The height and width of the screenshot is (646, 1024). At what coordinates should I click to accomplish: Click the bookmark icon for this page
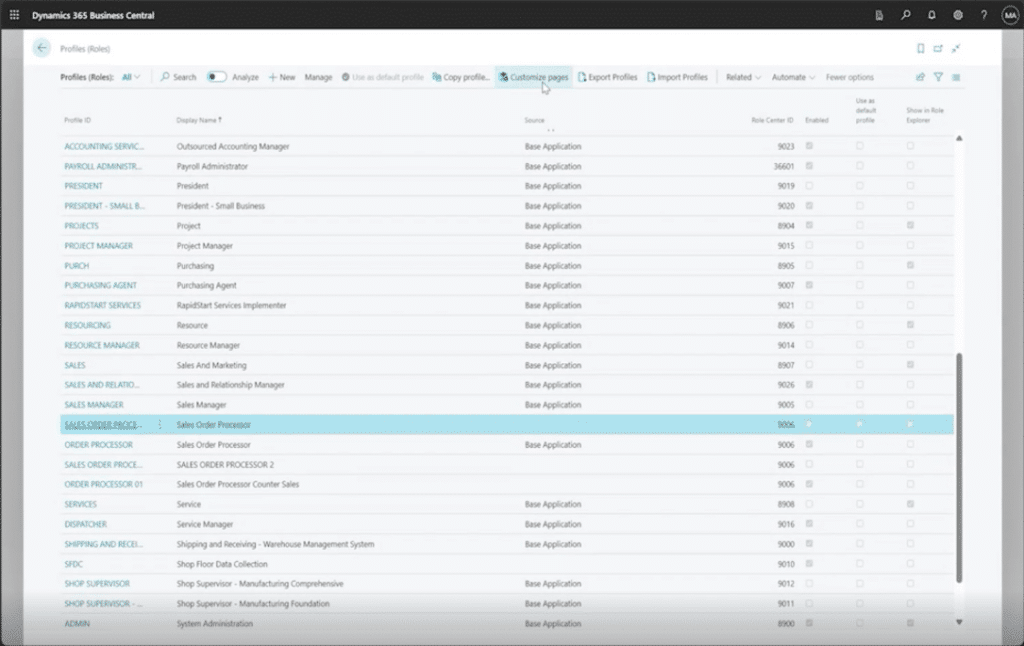(x=920, y=48)
